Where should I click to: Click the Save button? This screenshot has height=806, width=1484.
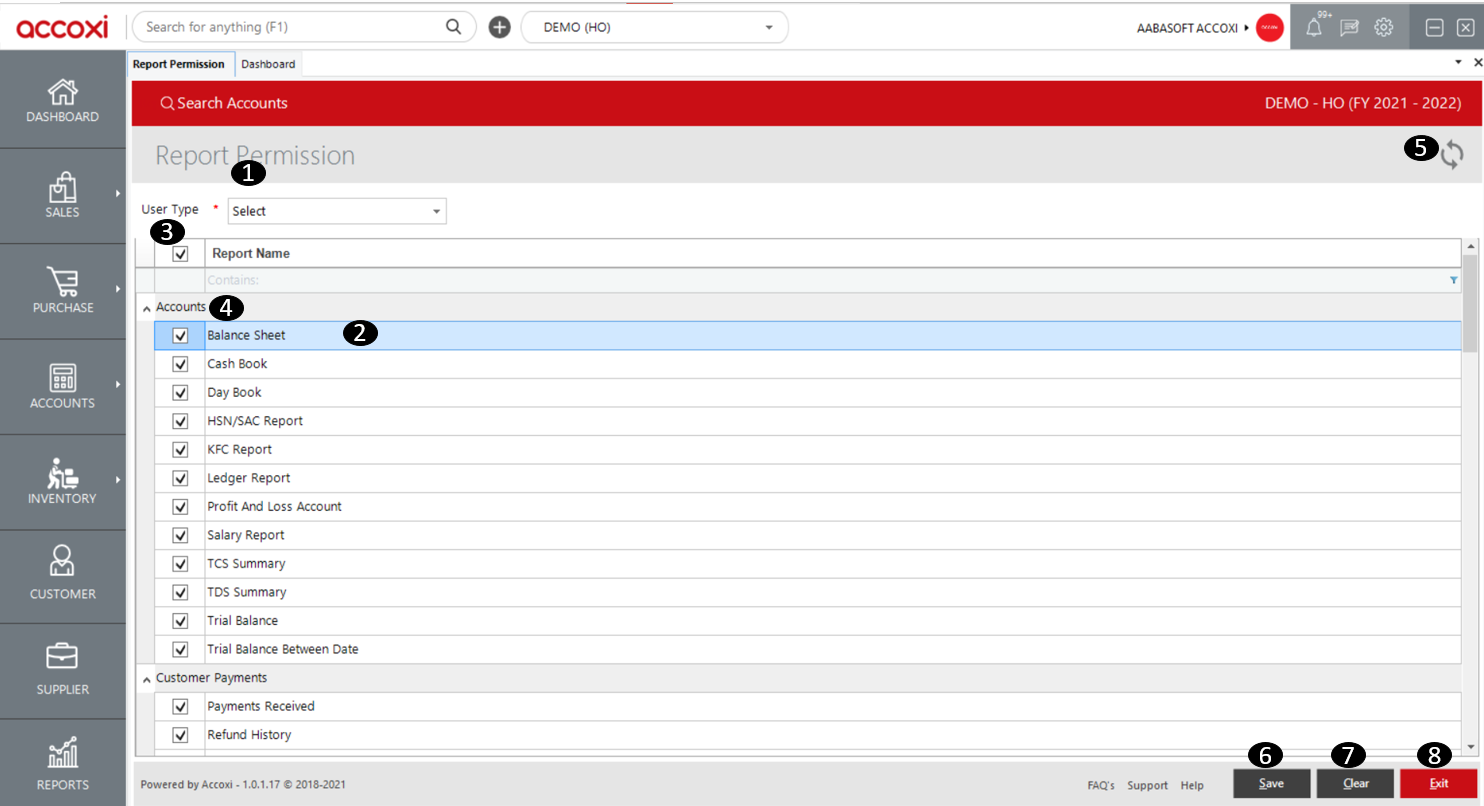1271,784
